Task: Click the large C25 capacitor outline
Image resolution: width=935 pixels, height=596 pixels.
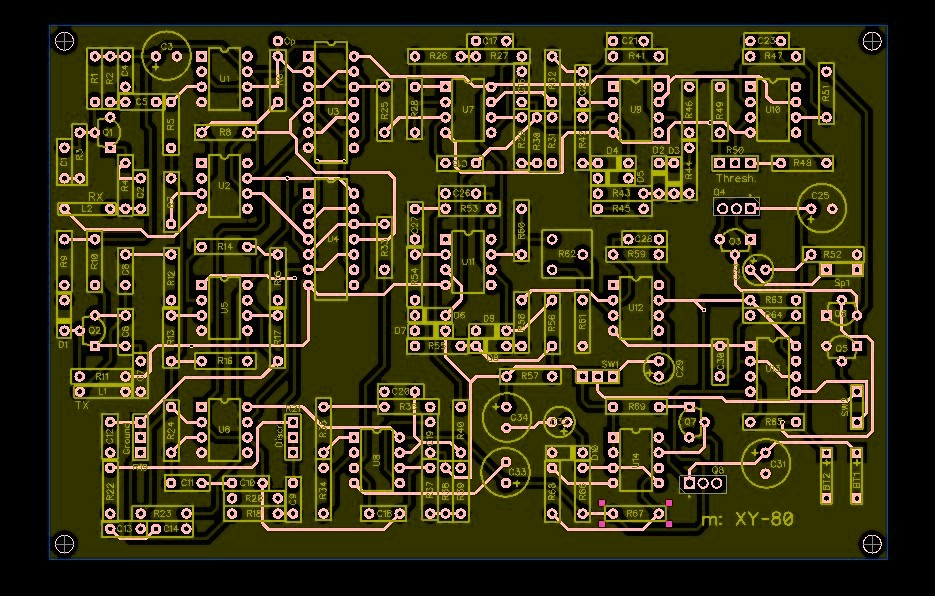Action: [822, 208]
